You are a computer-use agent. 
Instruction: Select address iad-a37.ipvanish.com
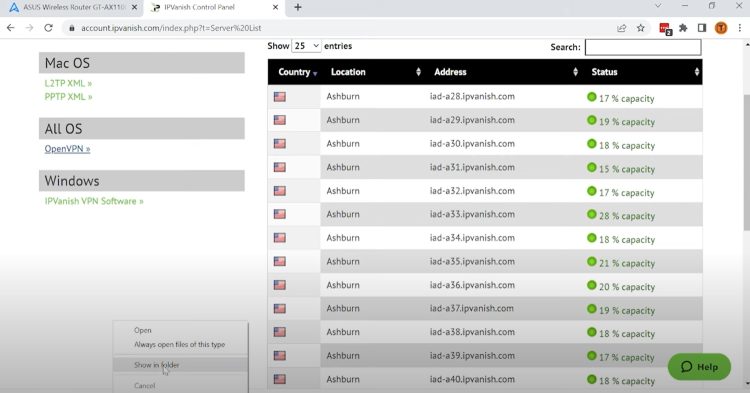(x=472, y=308)
